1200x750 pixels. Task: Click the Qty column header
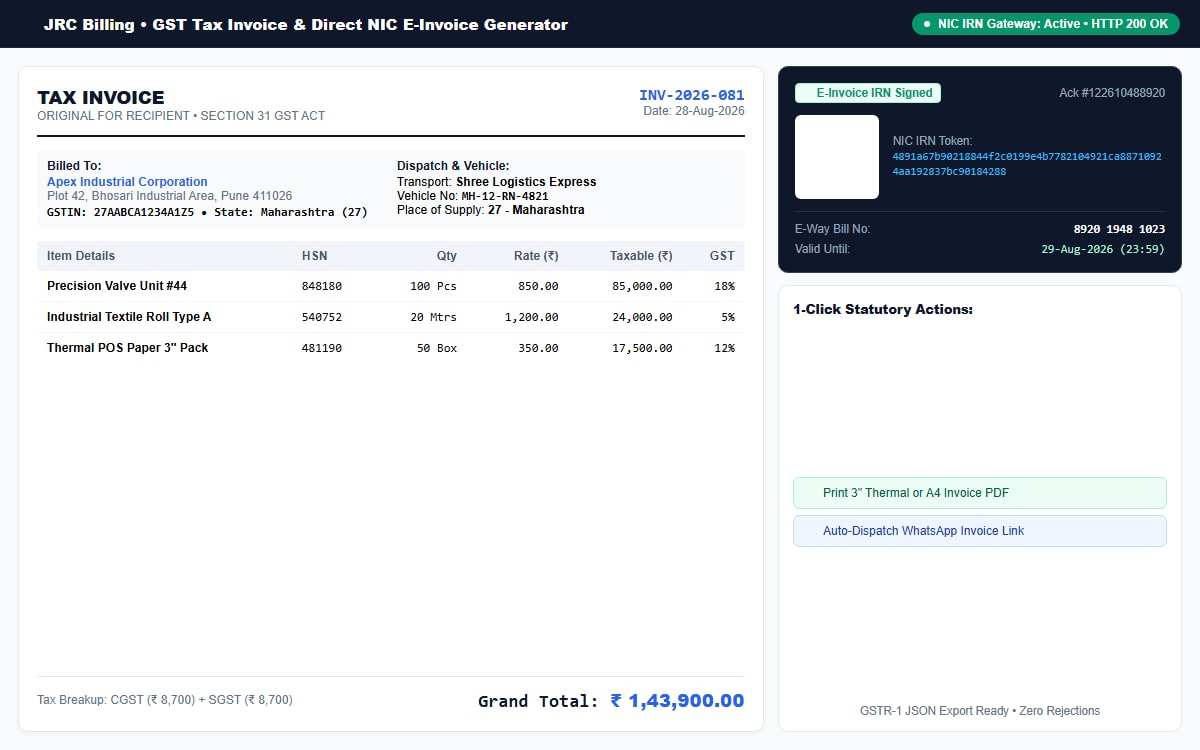point(446,256)
